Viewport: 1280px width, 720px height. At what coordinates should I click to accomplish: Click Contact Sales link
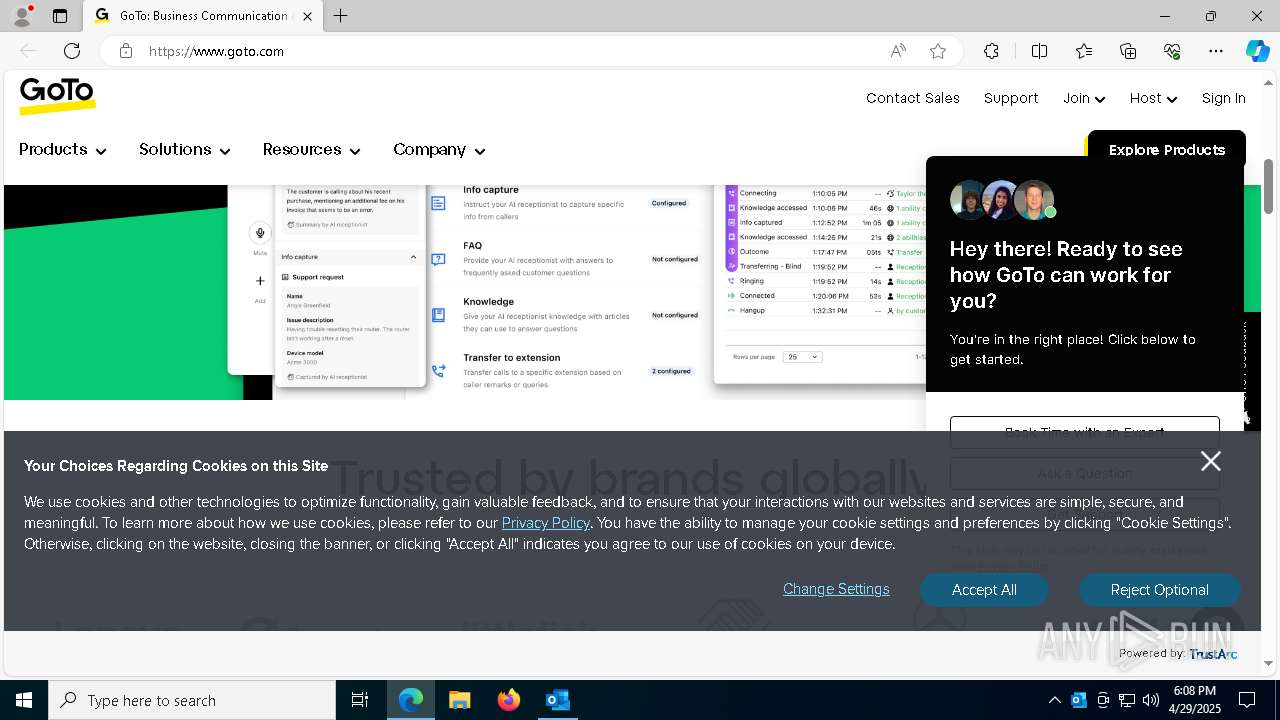coord(913,98)
